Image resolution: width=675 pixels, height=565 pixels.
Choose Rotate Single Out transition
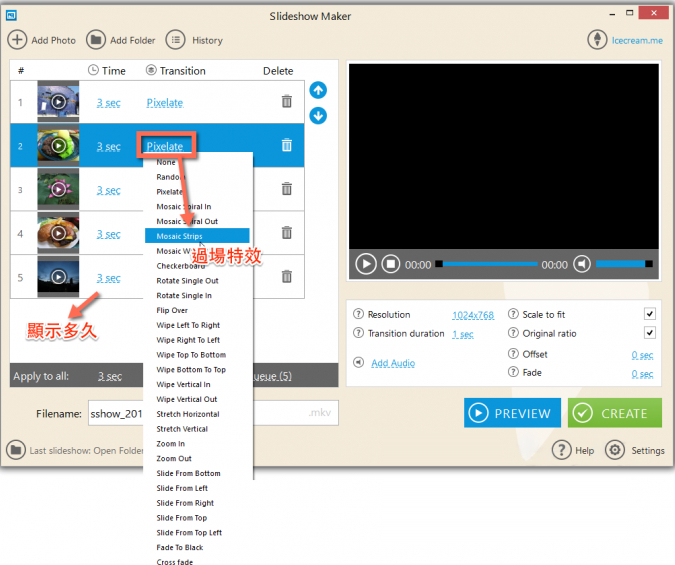(187, 281)
